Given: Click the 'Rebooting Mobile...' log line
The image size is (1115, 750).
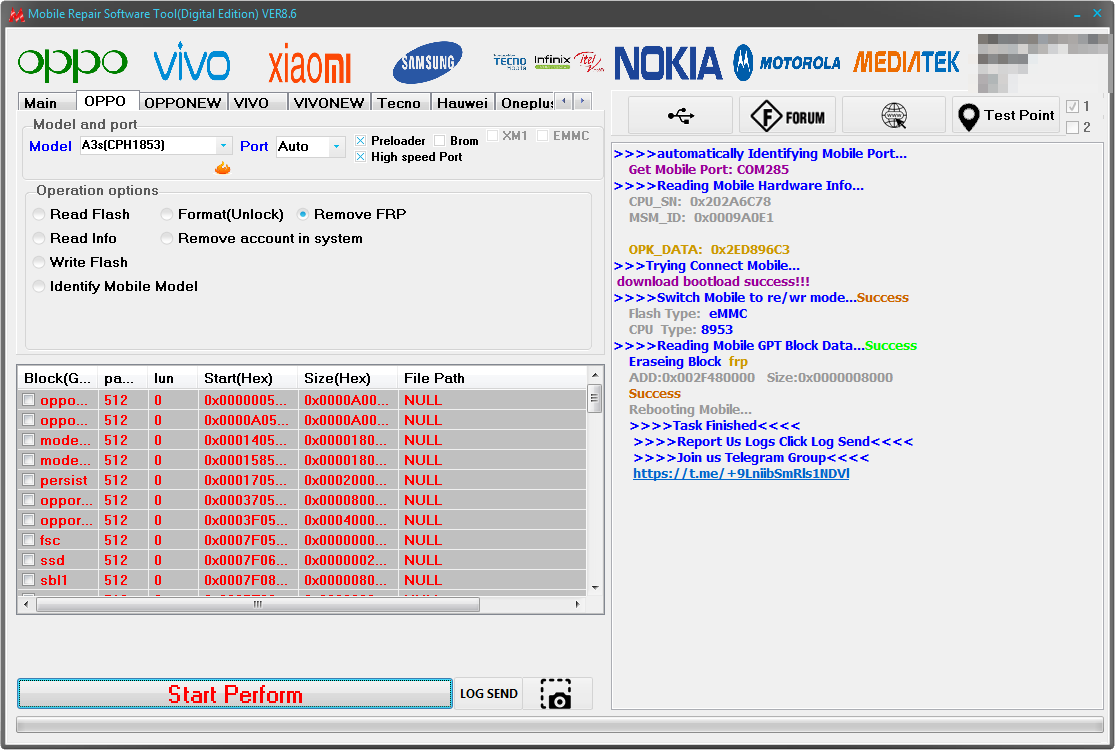Looking at the screenshot, I should tap(690, 409).
